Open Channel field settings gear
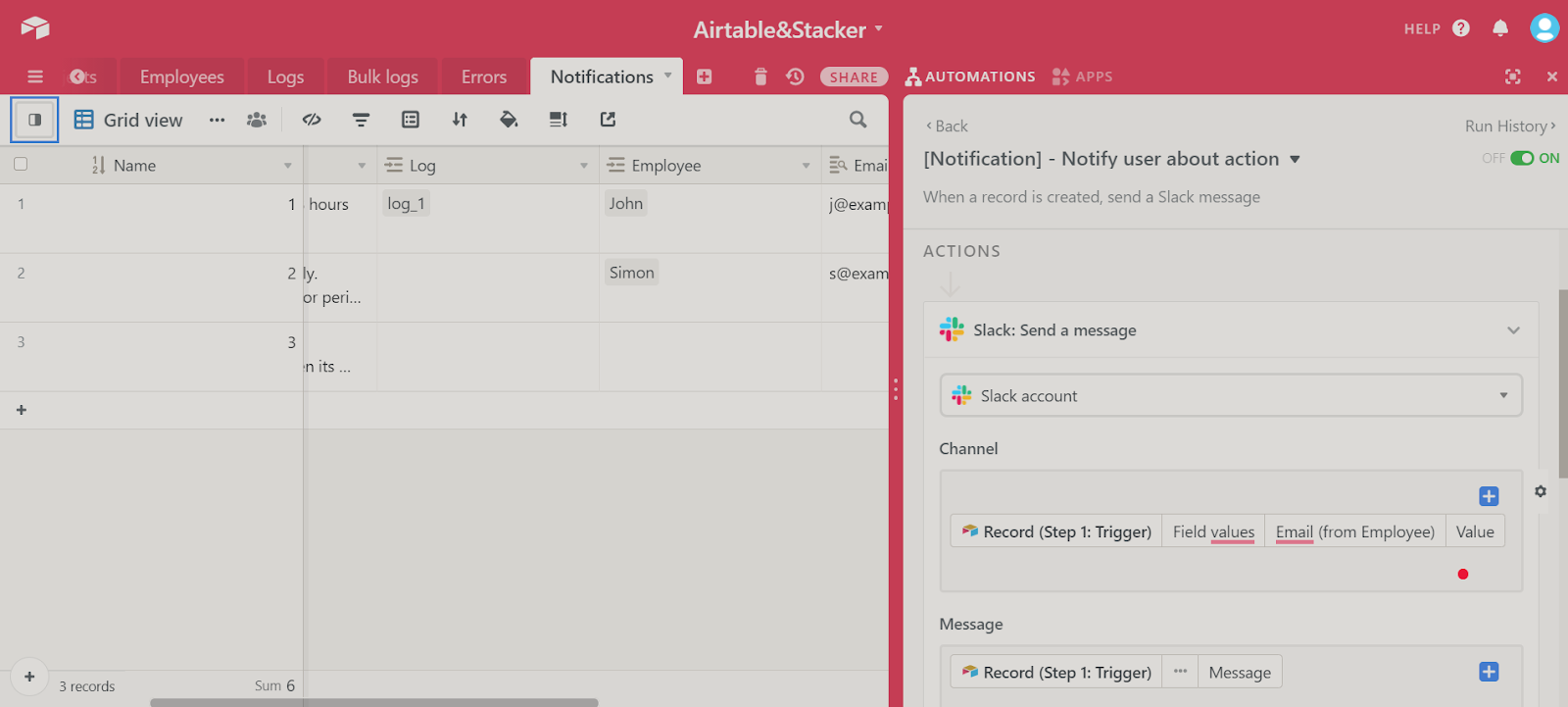 [1541, 491]
